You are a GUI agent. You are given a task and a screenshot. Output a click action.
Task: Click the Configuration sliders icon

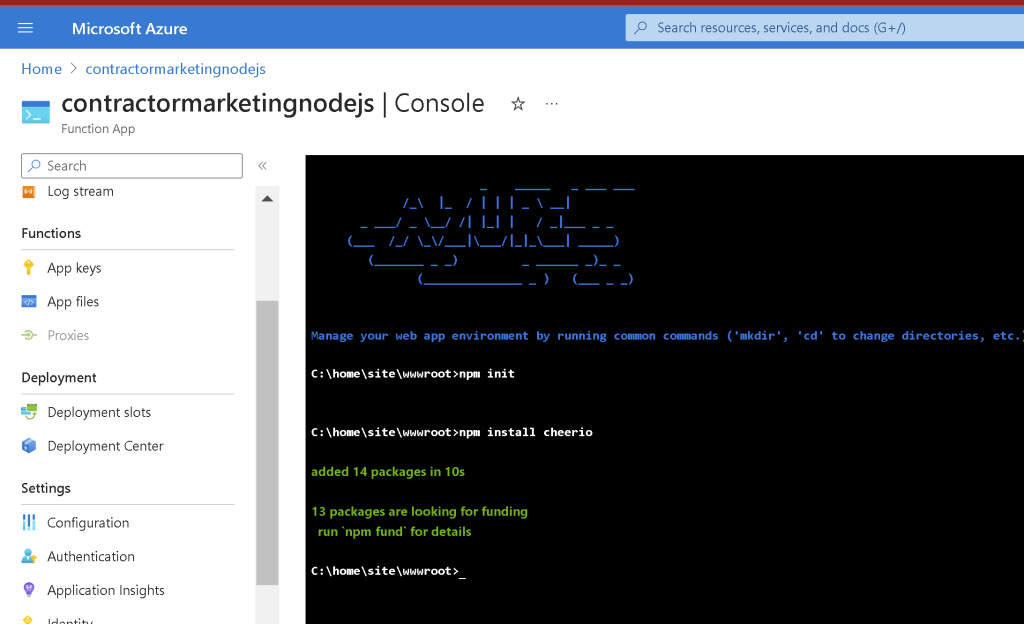29,522
